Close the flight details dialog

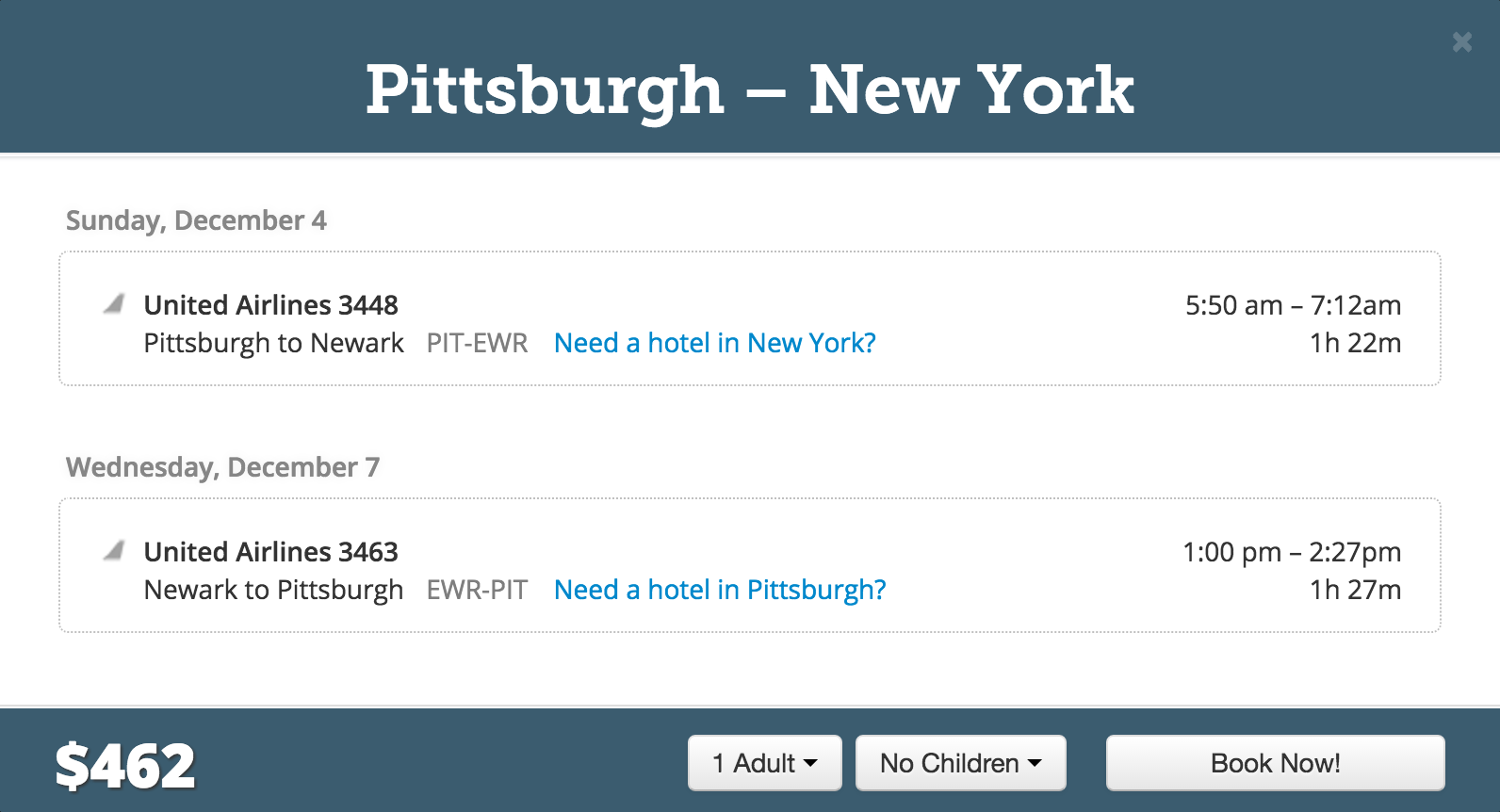click(x=1461, y=42)
